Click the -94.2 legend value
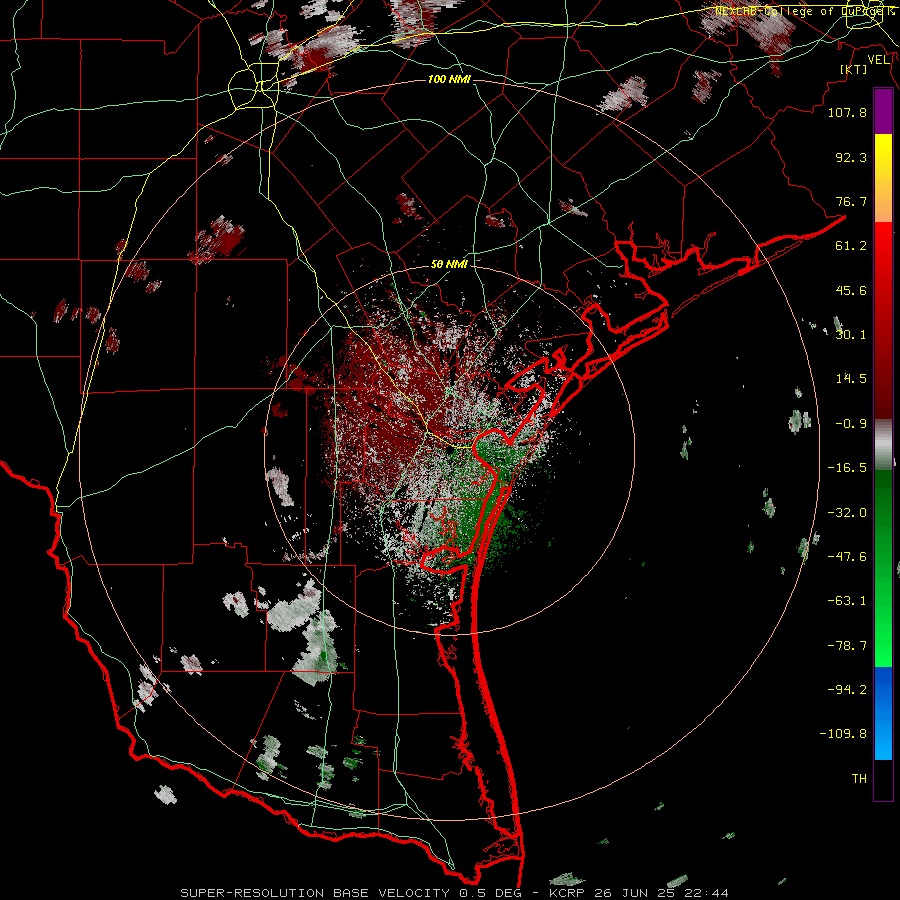This screenshot has width=900, height=900. [847, 689]
